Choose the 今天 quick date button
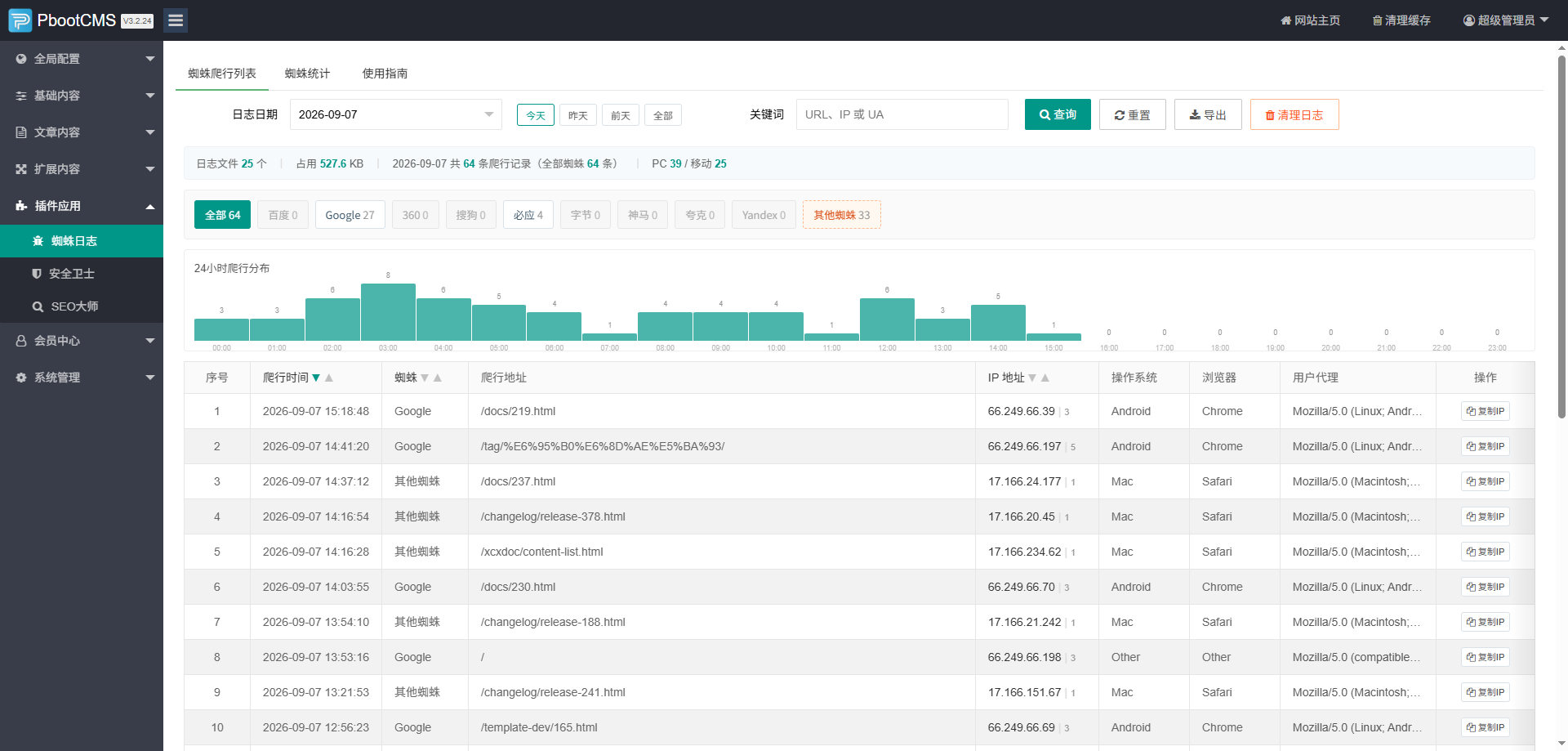 pyautogui.click(x=536, y=115)
